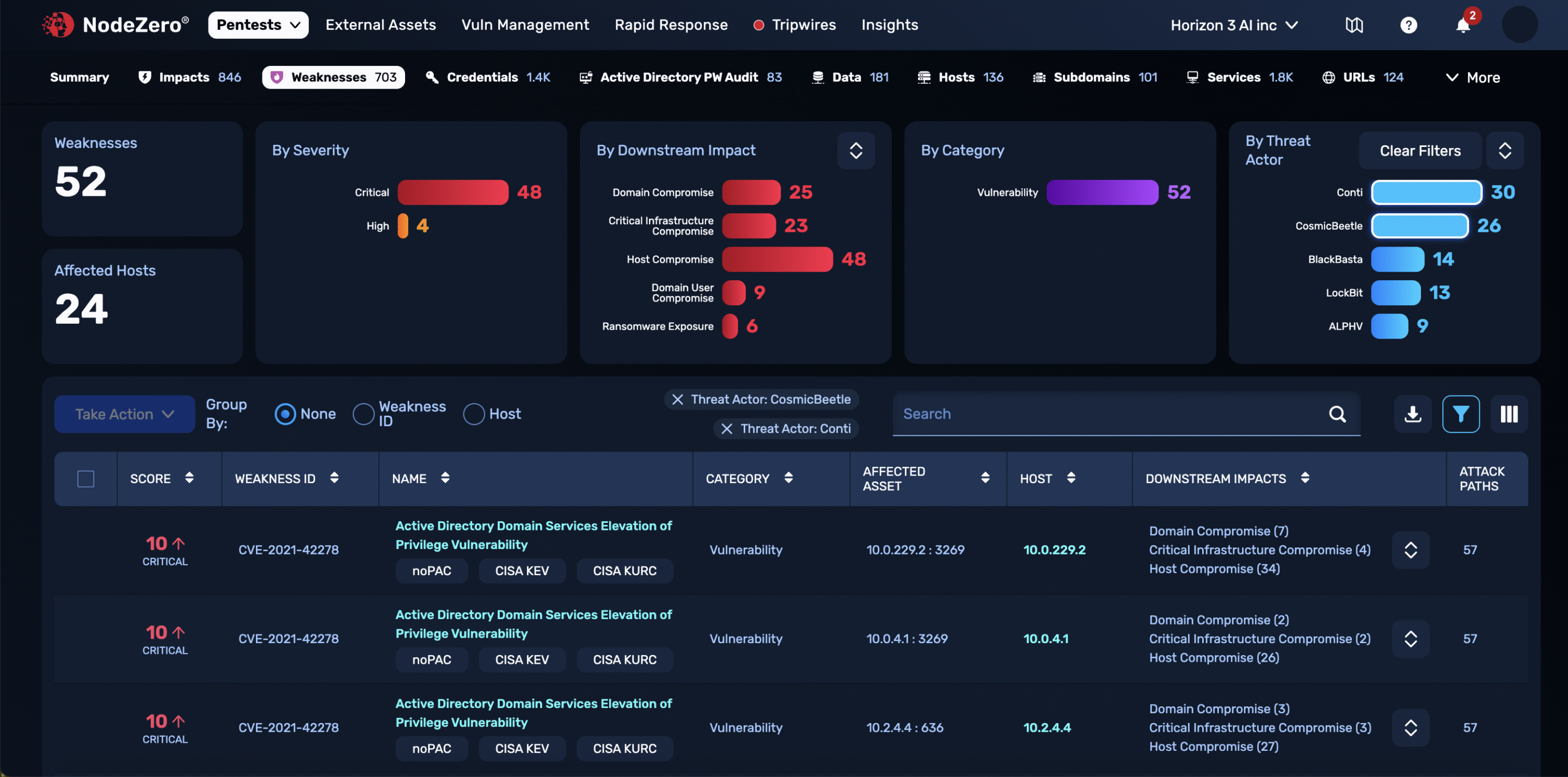Remove Threat Actor: CosmicBeetle filter
This screenshot has width=1568, height=777.
pos(677,399)
